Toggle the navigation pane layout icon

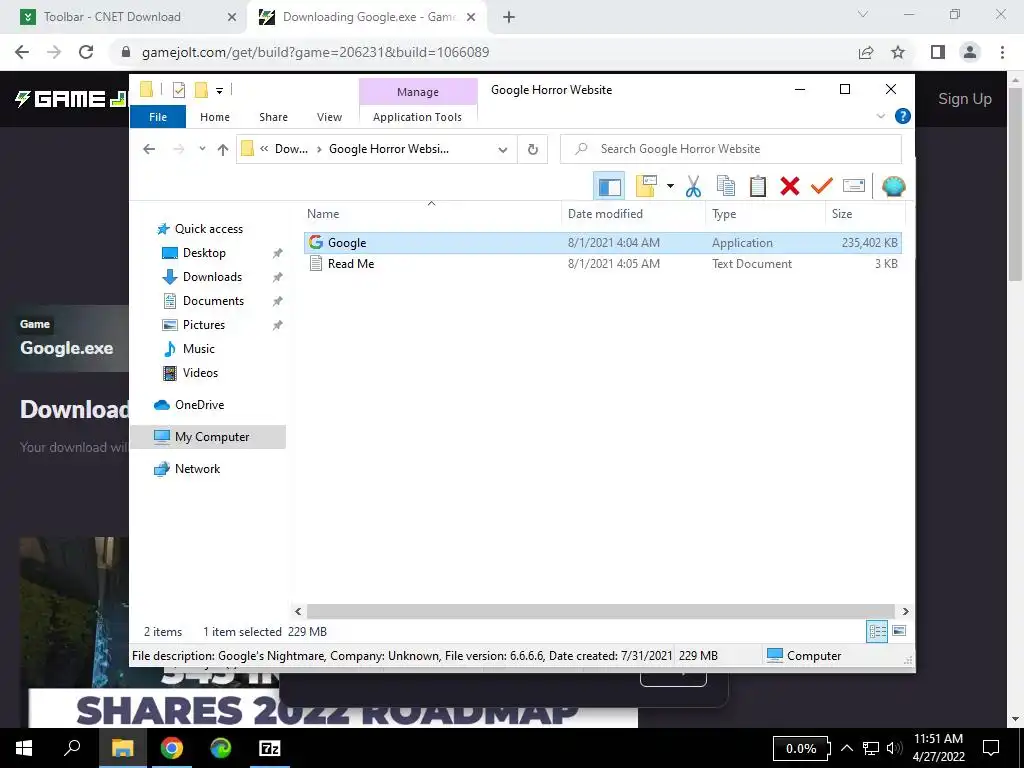(609, 187)
